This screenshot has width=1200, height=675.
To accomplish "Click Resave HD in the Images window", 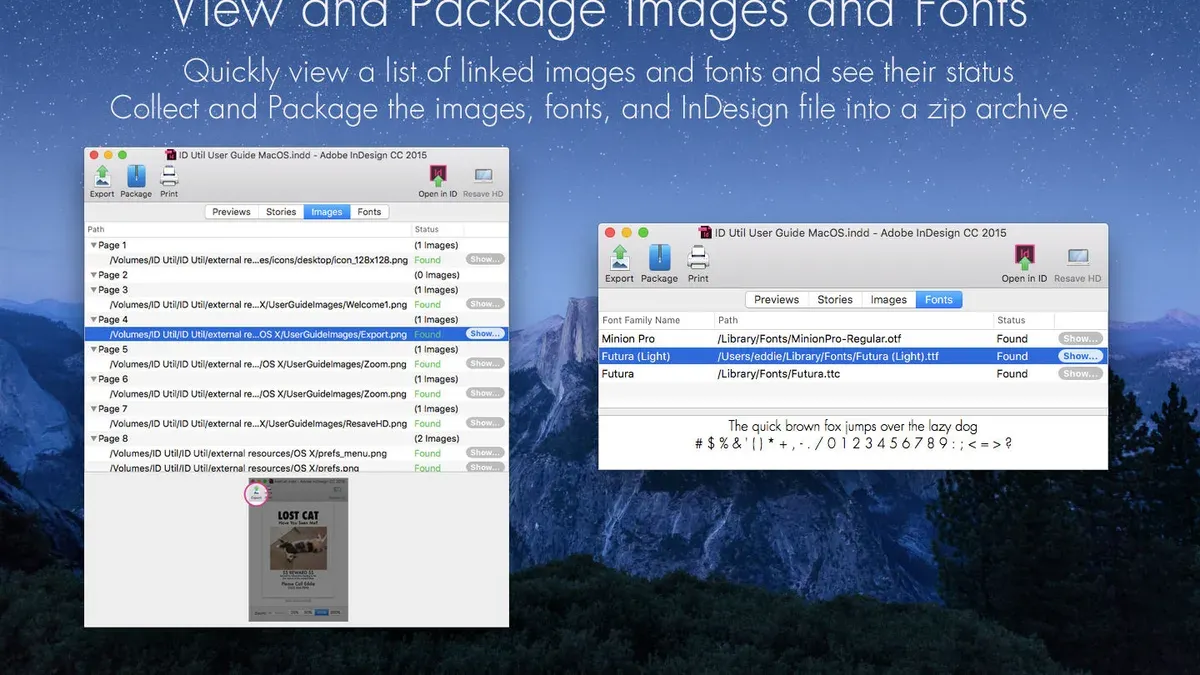I will pyautogui.click(x=483, y=182).
